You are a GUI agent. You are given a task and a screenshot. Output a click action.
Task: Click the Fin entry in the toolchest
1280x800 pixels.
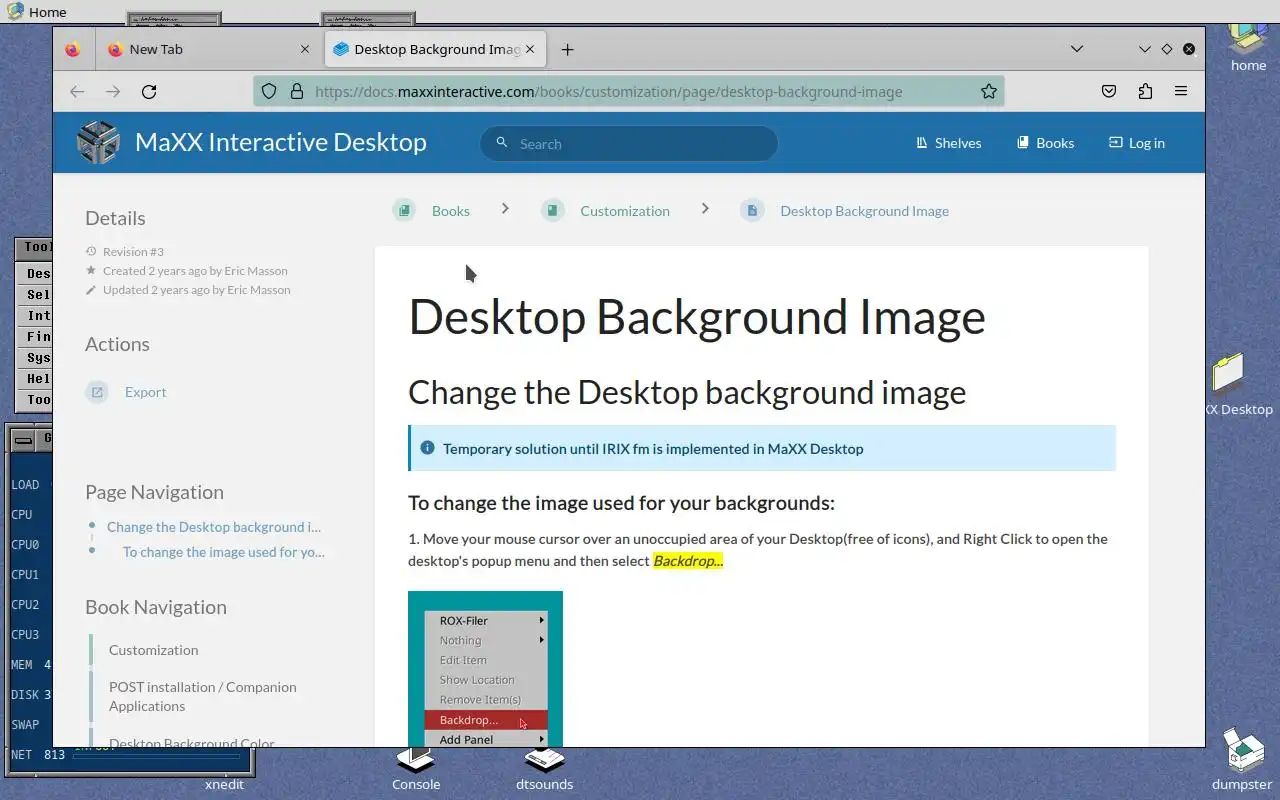coord(36,336)
